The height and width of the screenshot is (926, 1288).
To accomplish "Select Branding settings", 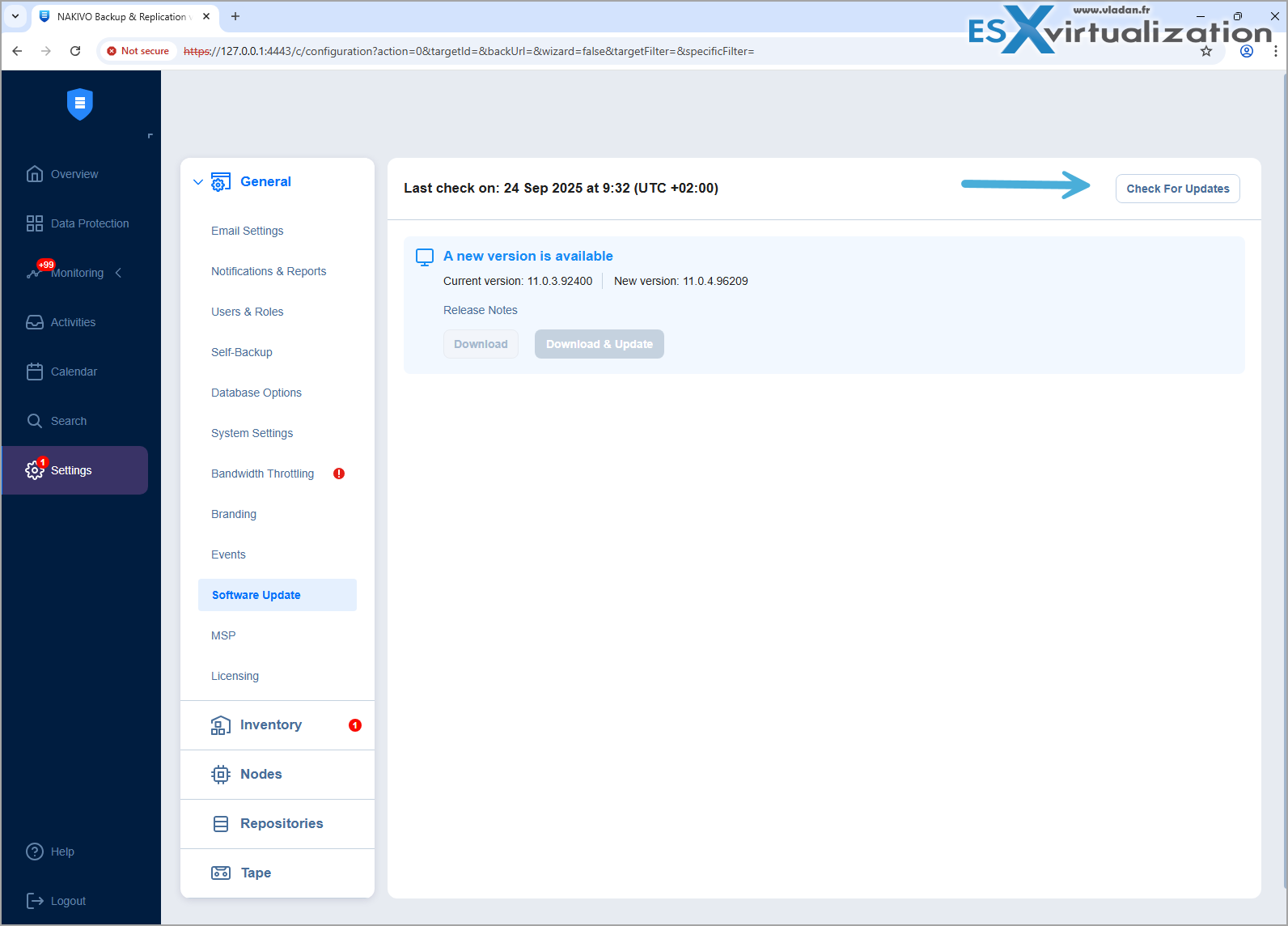I will click(x=234, y=514).
